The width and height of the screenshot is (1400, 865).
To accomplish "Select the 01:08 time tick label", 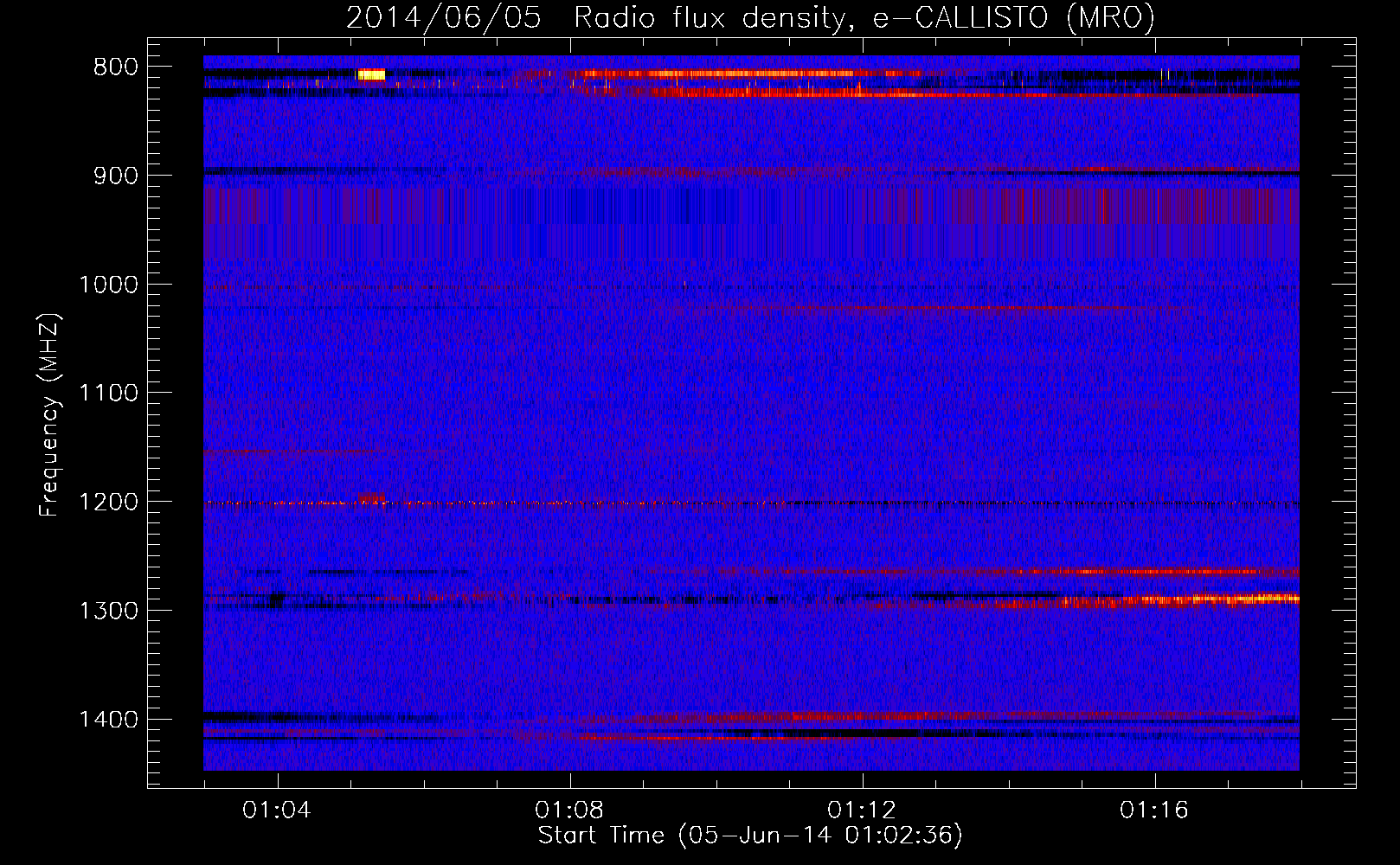I will click(569, 811).
